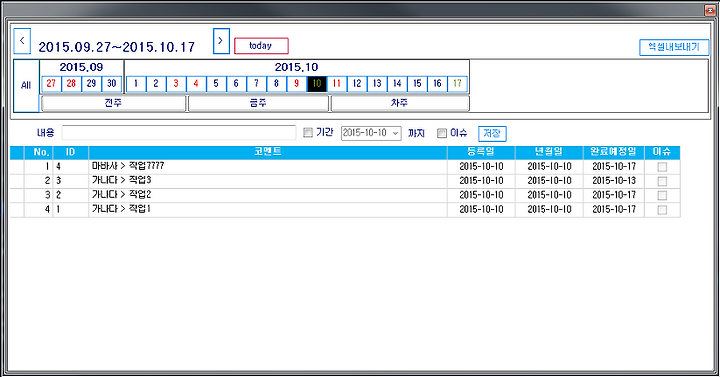The width and height of the screenshot is (720, 377).
Task: Select highlighted October 10 day cell
Action: pyautogui.click(x=317, y=84)
